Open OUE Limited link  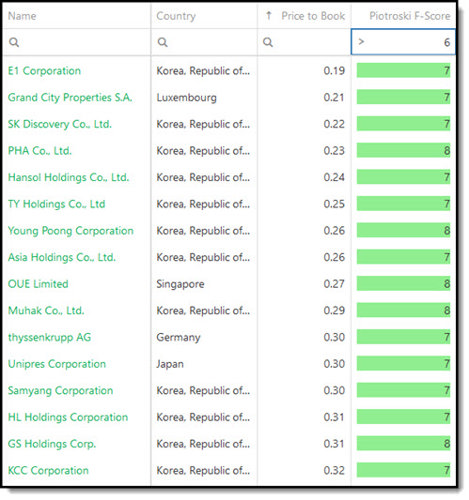point(38,284)
